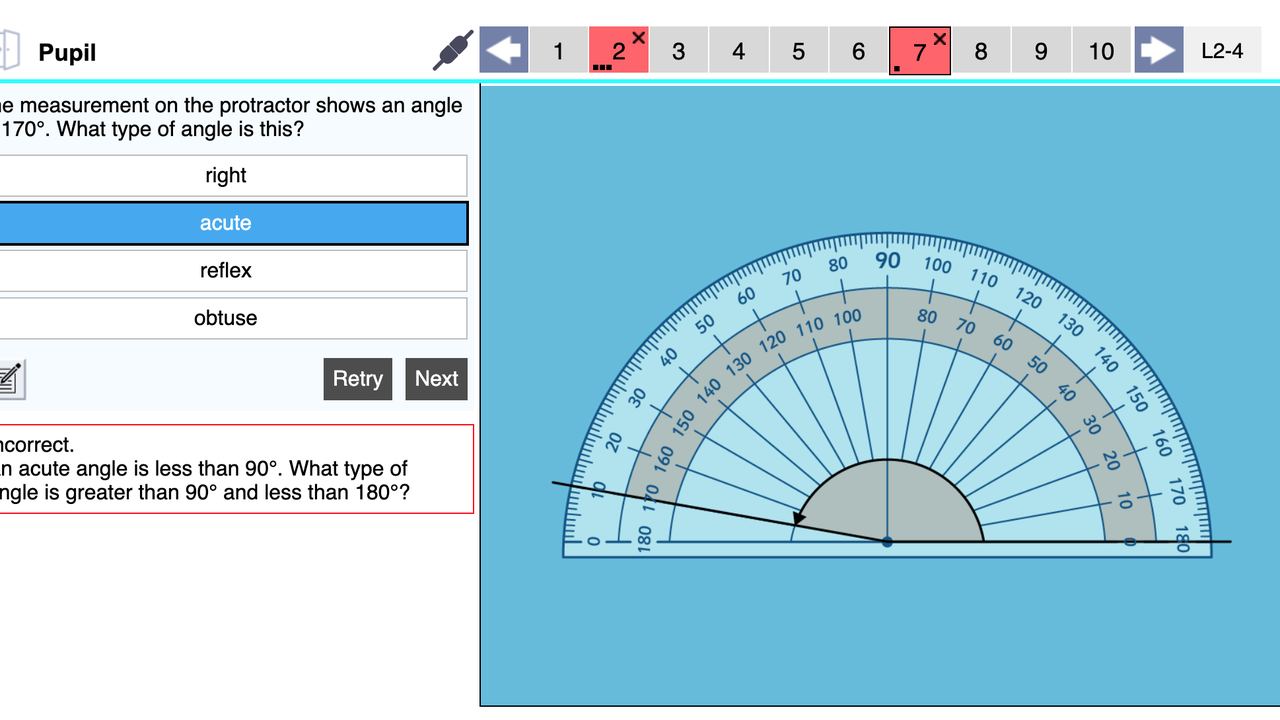The height and width of the screenshot is (720, 1280).
Task: Open incorrect question 2 tab
Action: click(x=619, y=51)
